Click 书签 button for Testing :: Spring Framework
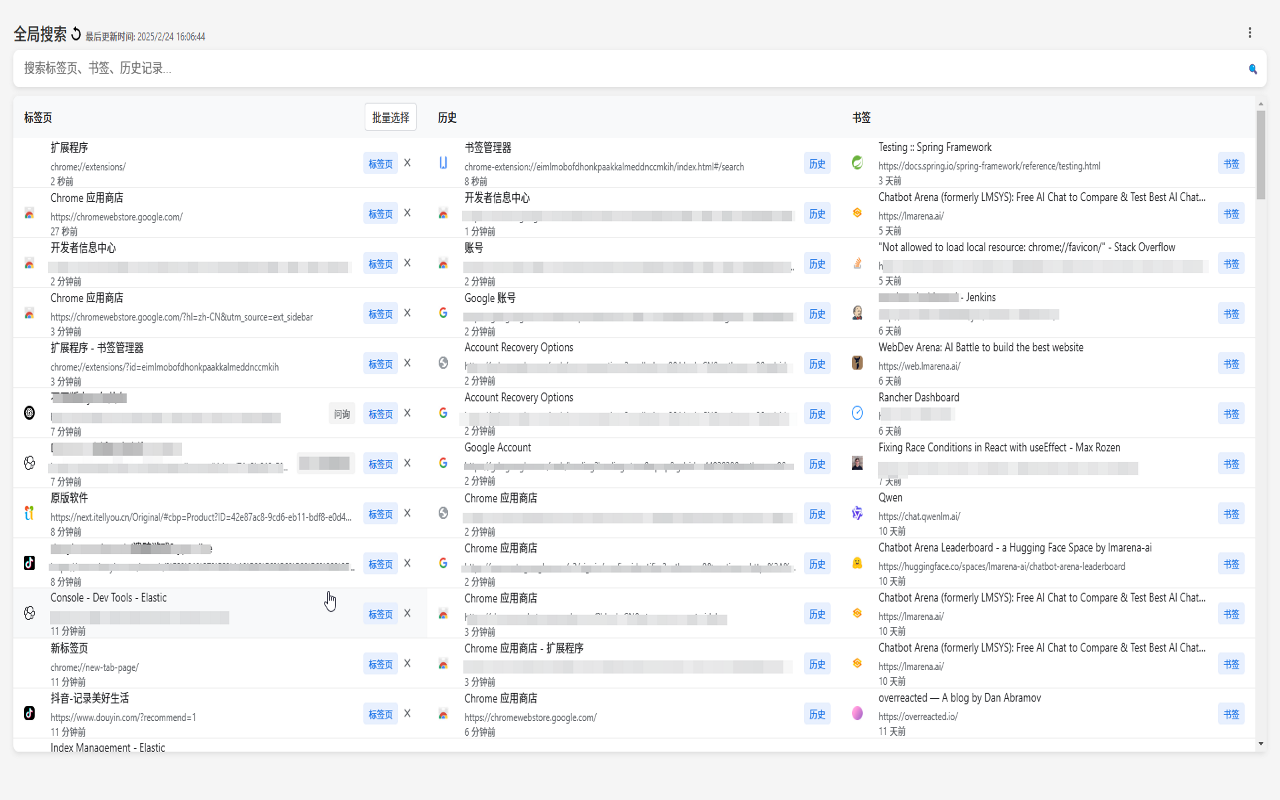This screenshot has width=1280, height=800. point(1231,163)
